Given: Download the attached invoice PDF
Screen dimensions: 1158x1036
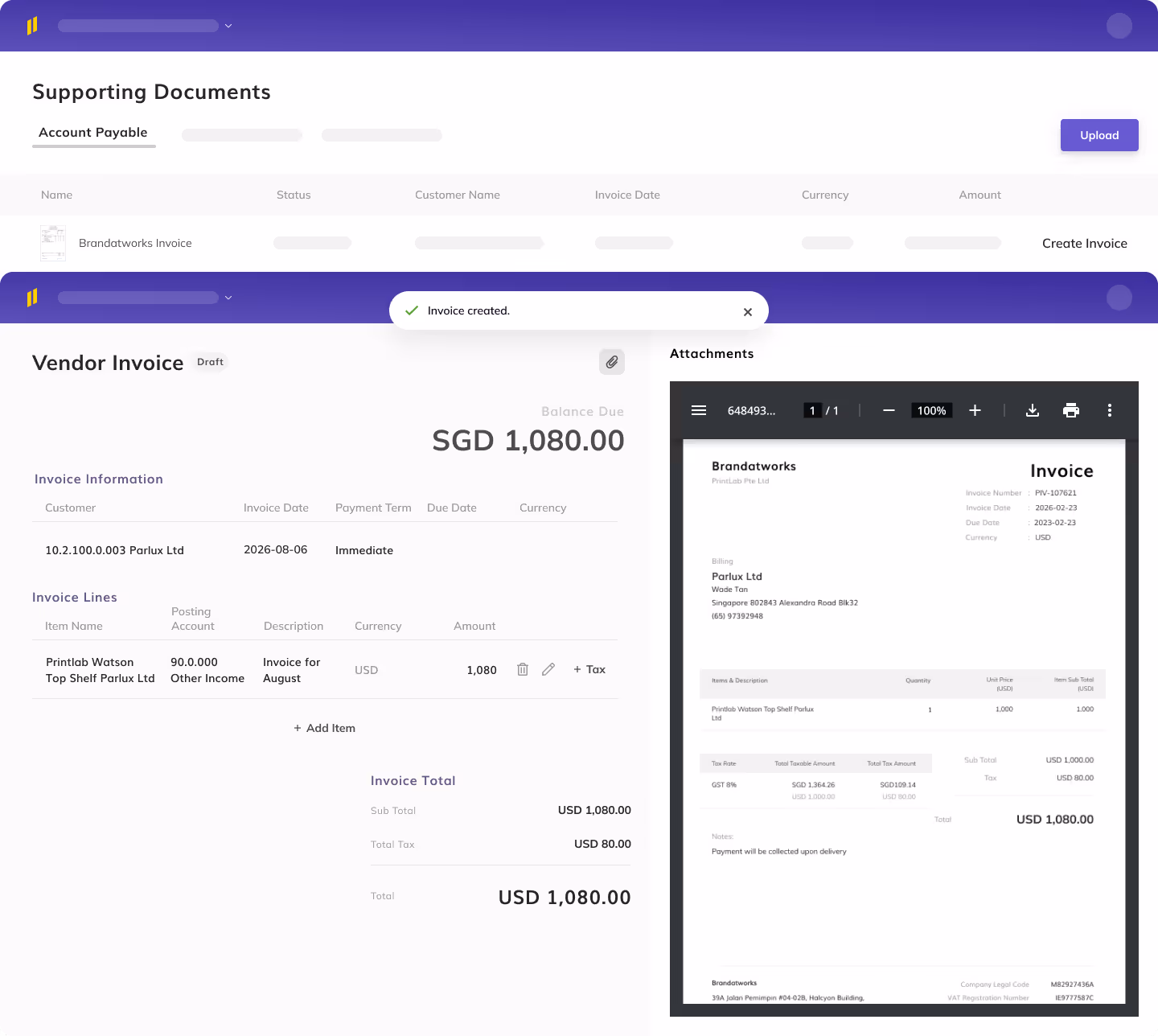Looking at the screenshot, I should pyautogui.click(x=1032, y=410).
